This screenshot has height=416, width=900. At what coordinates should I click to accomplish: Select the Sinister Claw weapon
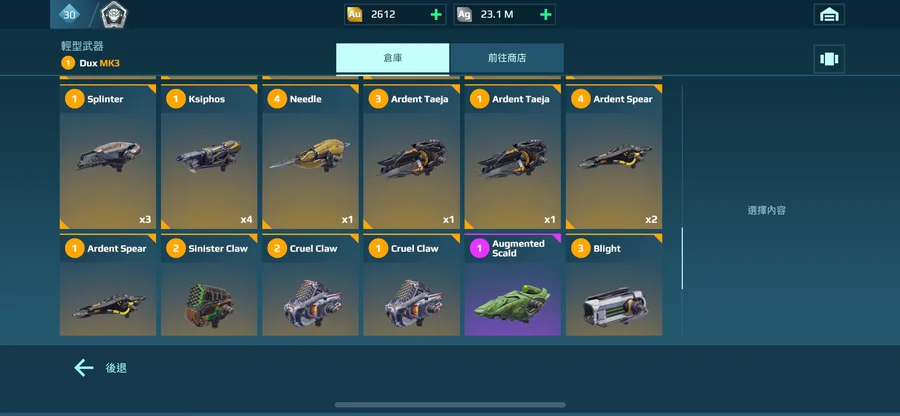pyautogui.click(x=209, y=285)
